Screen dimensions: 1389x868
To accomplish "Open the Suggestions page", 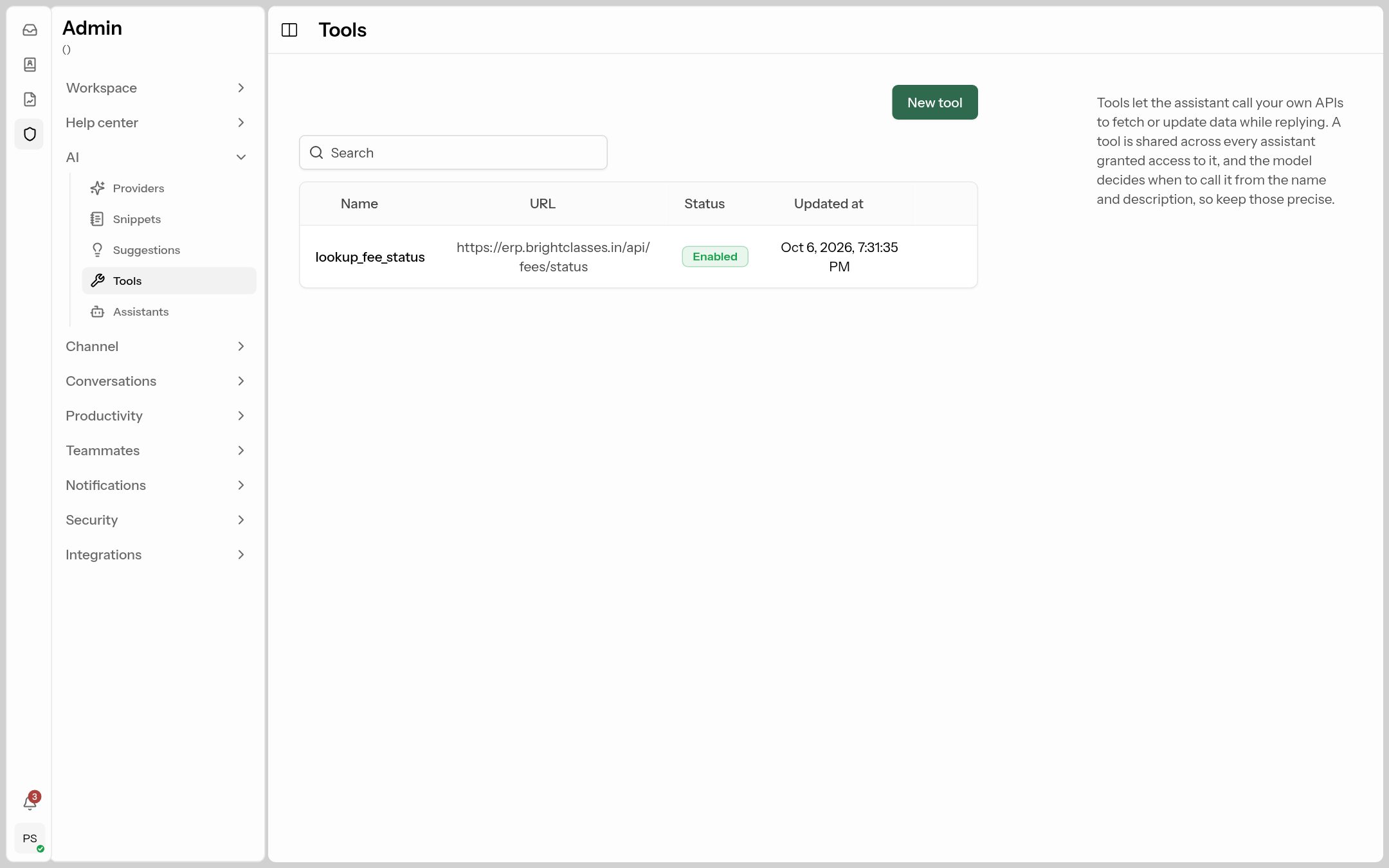I will (x=169, y=249).
